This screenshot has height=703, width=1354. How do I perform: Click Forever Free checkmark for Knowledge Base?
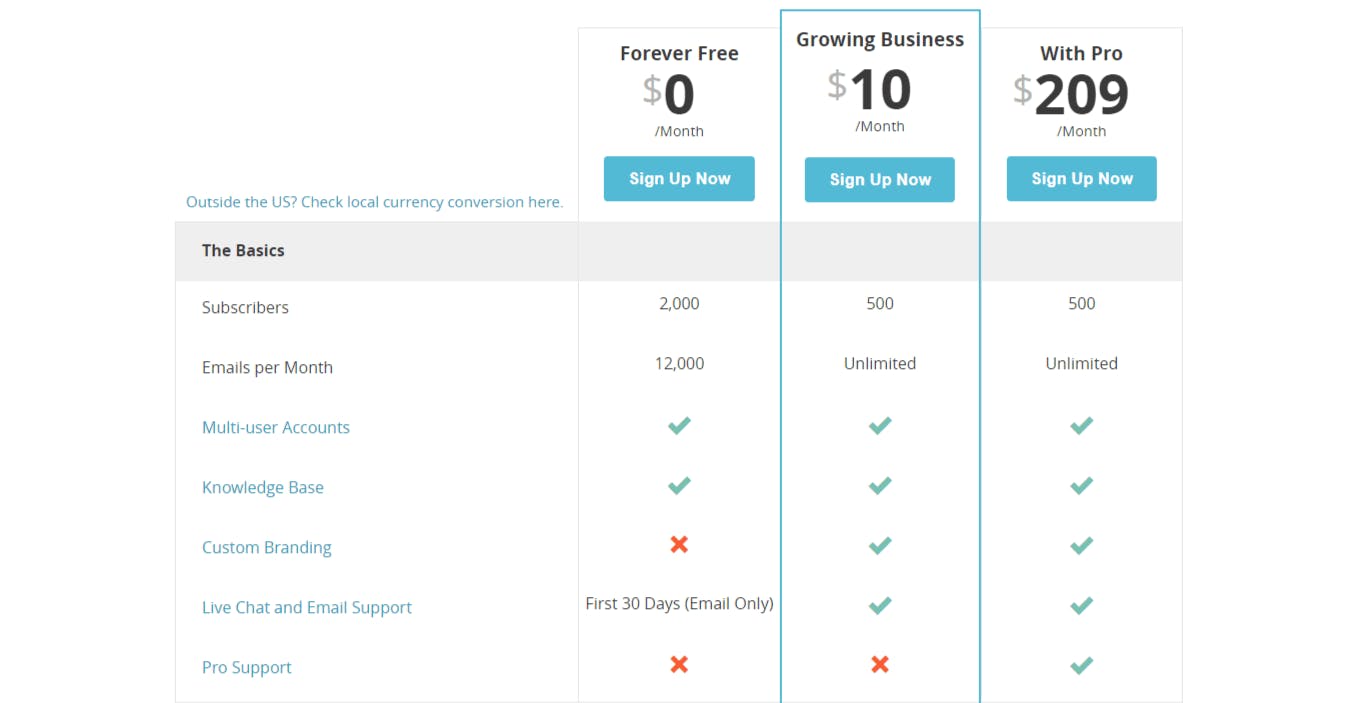[x=679, y=486]
